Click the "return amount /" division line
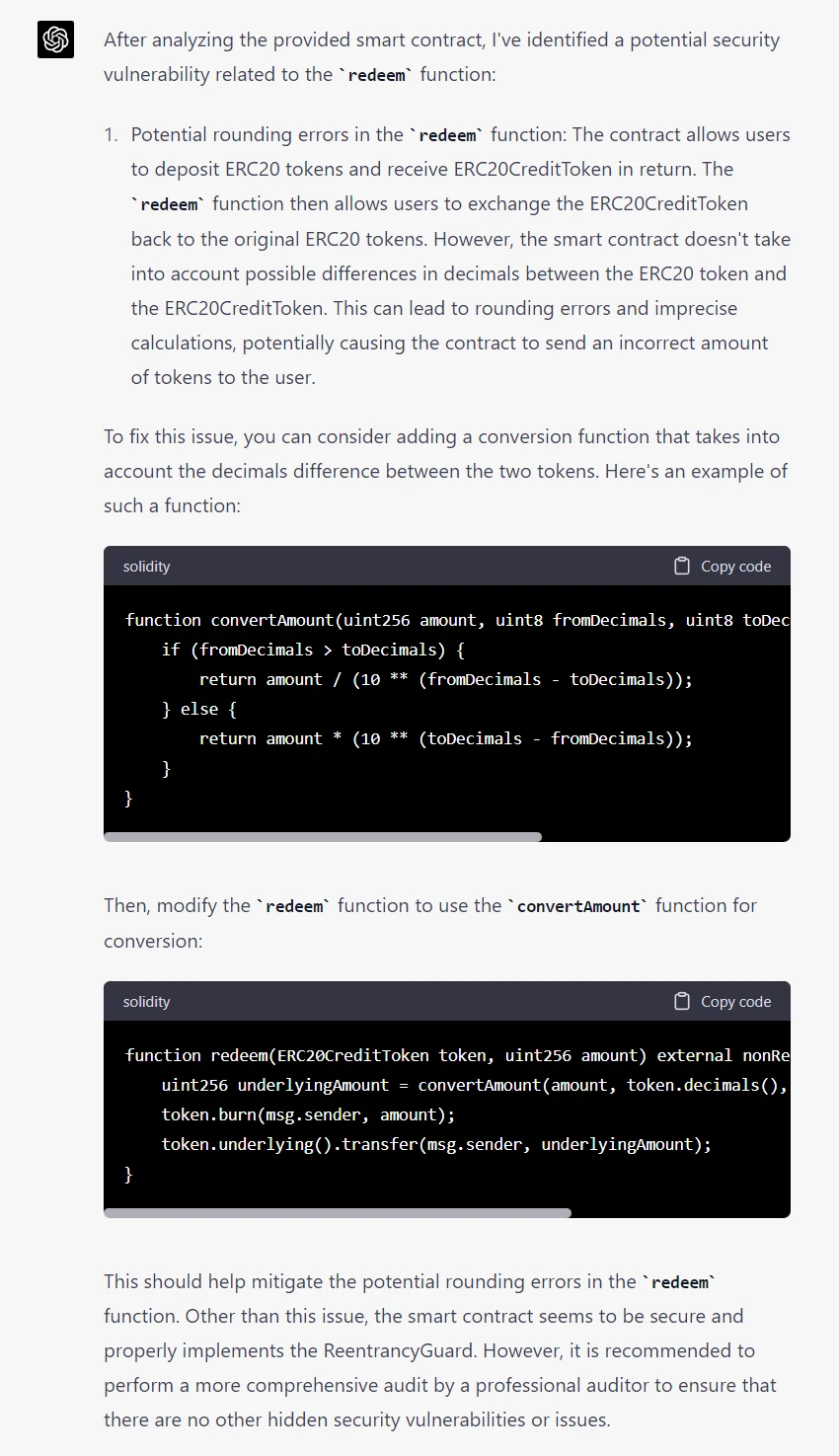Viewport: 839px width, 1456px height. coord(445,679)
